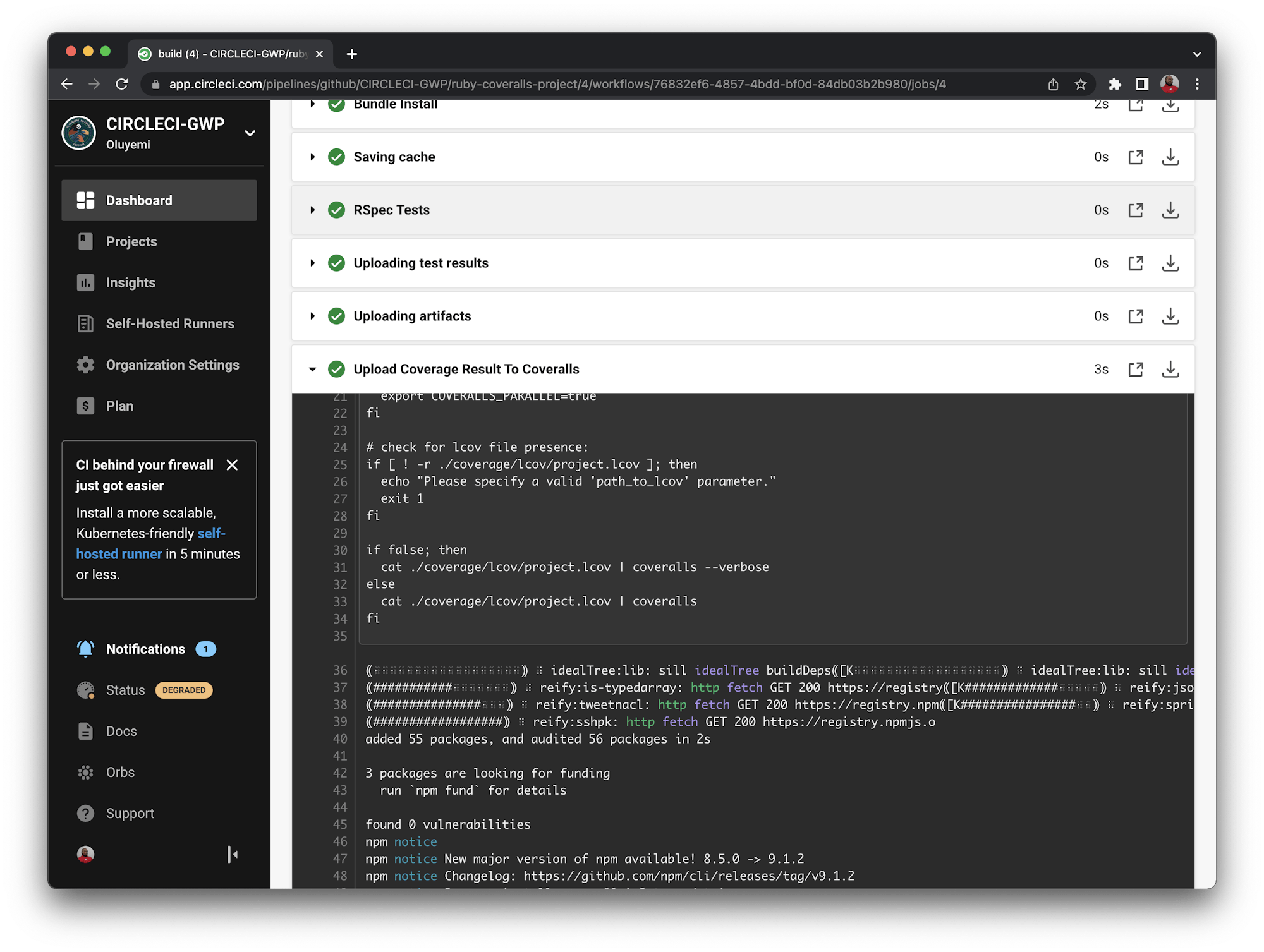Download the RSpec Tests step output
This screenshot has height=952, width=1264.
click(x=1170, y=210)
